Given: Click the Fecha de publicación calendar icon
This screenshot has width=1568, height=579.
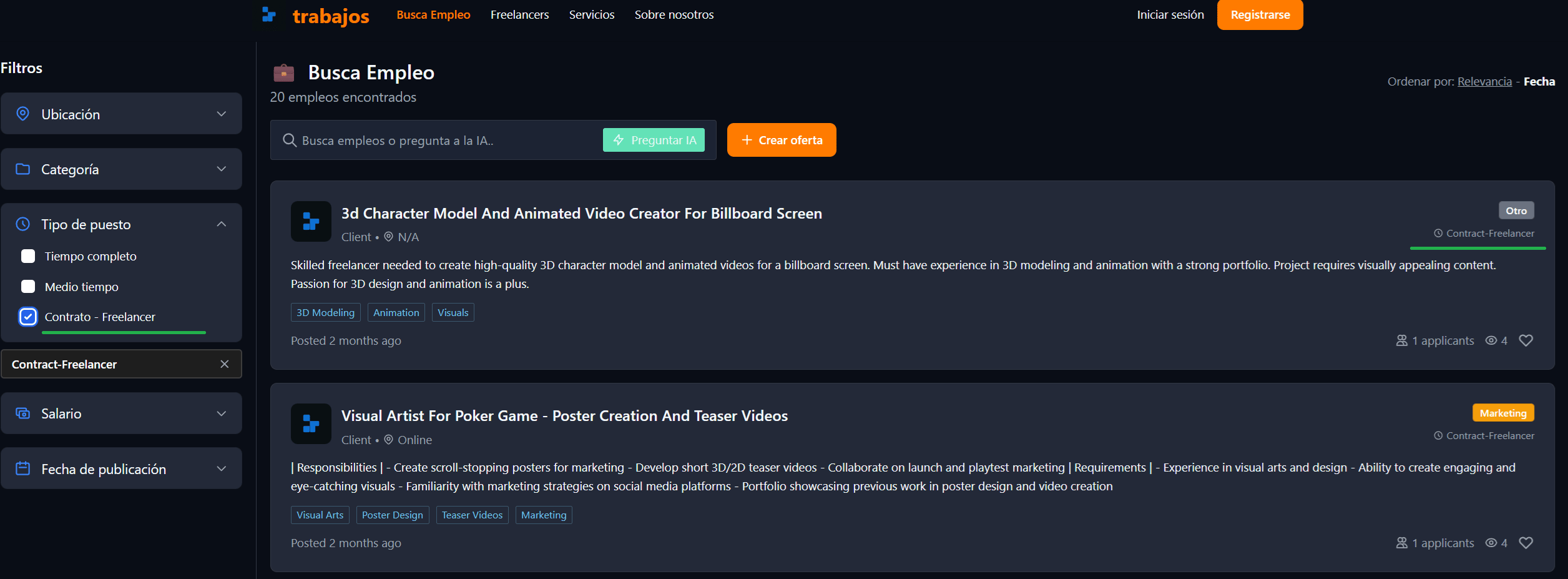Looking at the screenshot, I should [x=22, y=468].
